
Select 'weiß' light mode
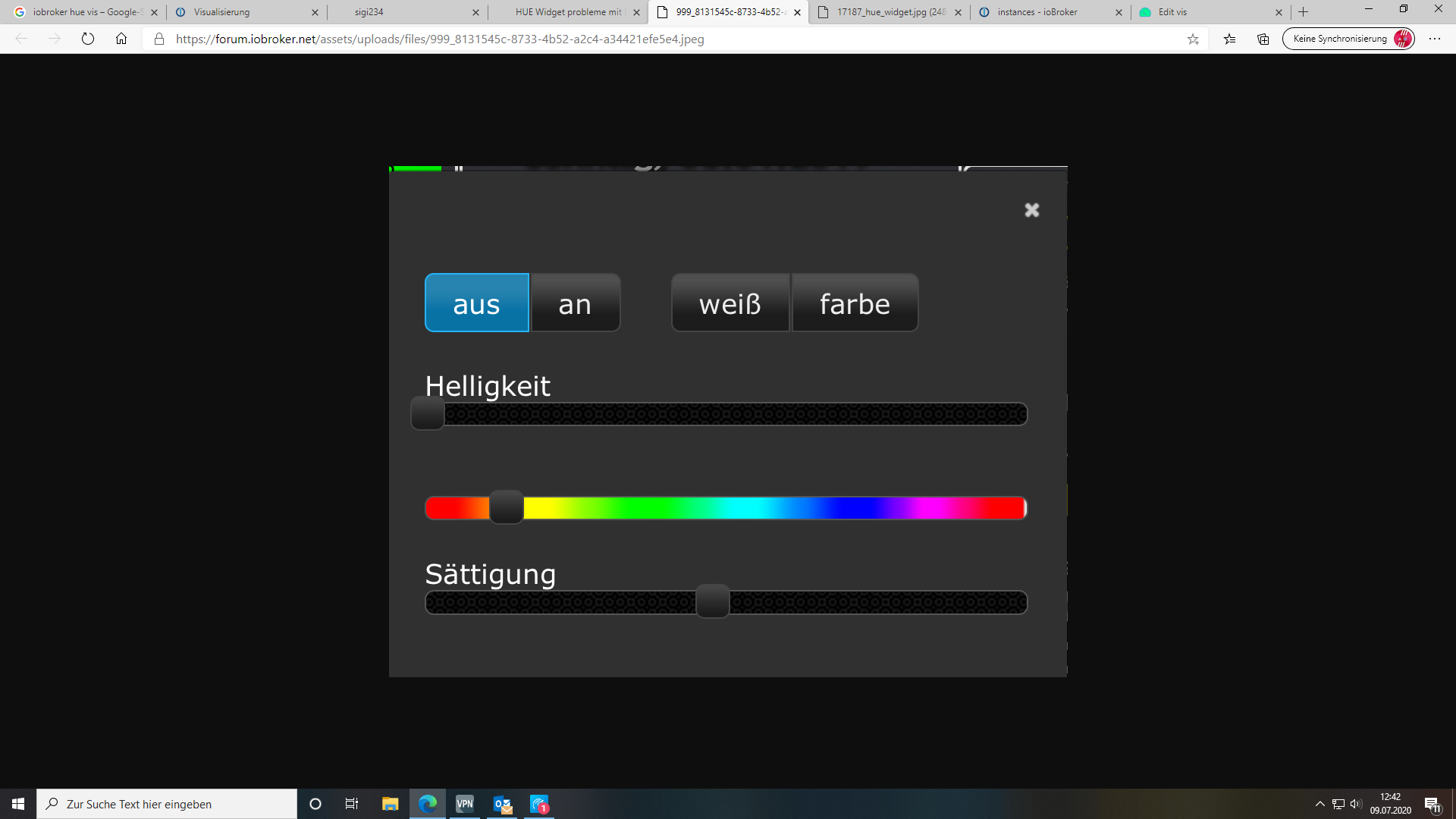pos(730,303)
